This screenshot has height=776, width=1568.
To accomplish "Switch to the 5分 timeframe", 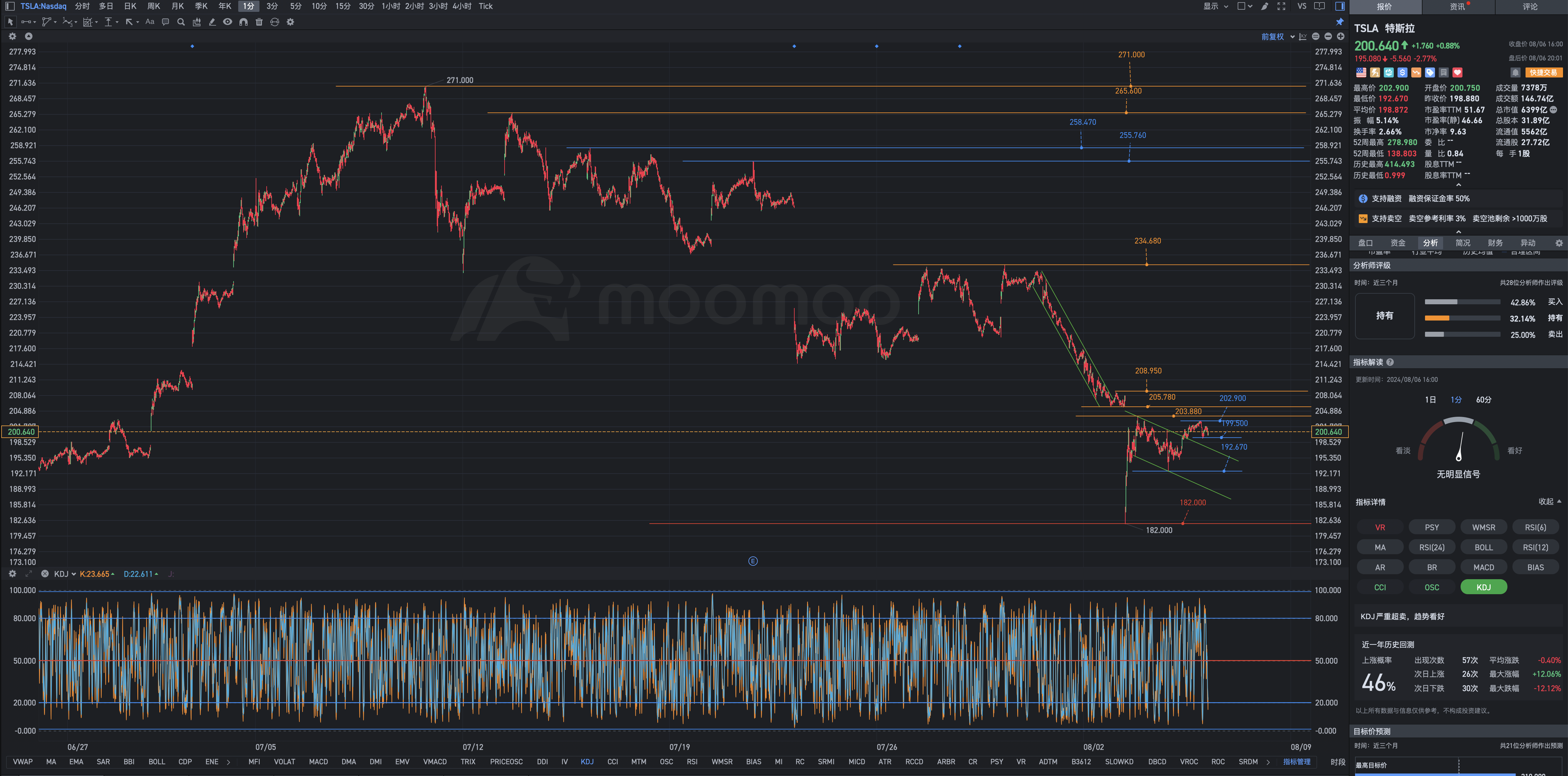I will (296, 6).
